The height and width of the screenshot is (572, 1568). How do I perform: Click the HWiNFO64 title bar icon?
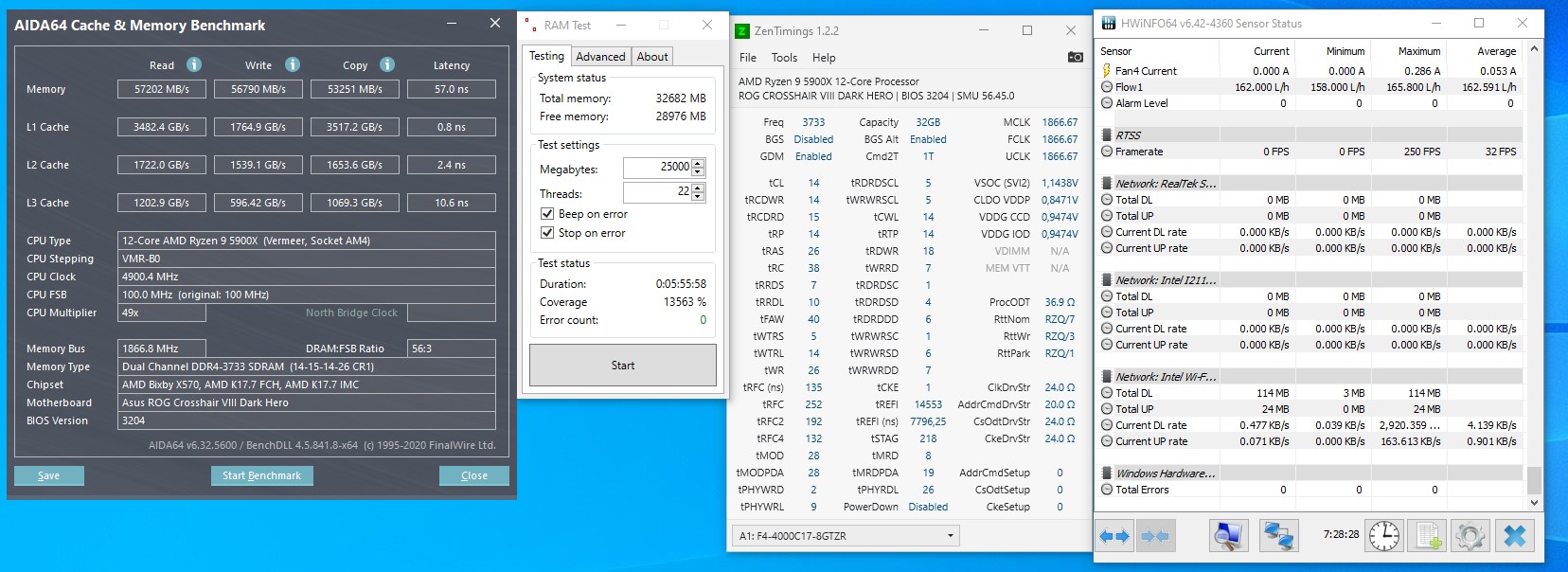pyautogui.click(x=1108, y=24)
